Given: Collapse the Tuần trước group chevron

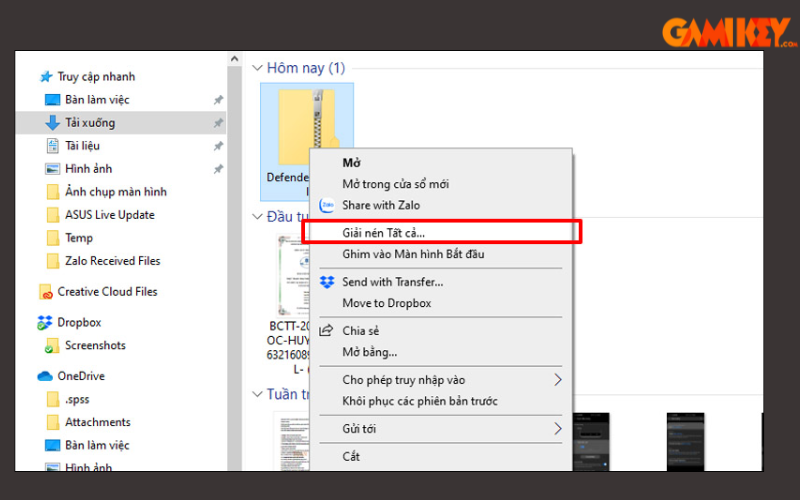Looking at the screenshot, I should click(x=258, y=394).
